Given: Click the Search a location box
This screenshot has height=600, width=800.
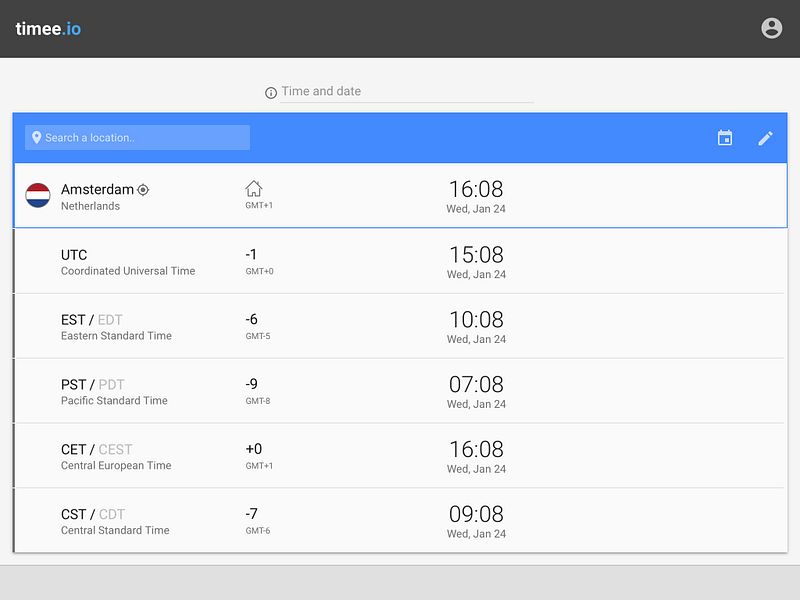Looking at the screenshot, I should [x=137, y=138].
